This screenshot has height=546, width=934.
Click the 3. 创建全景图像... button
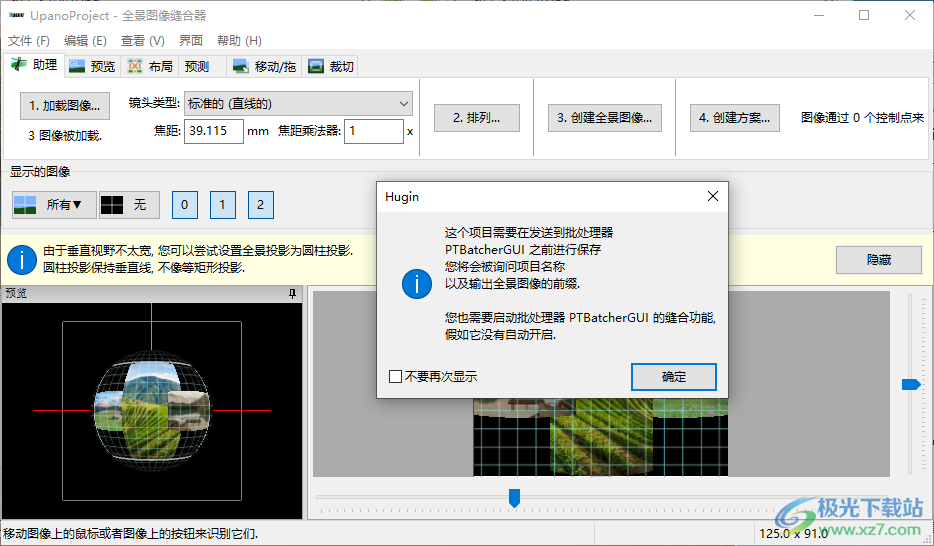pyautogui.click(x=605, y=118)
